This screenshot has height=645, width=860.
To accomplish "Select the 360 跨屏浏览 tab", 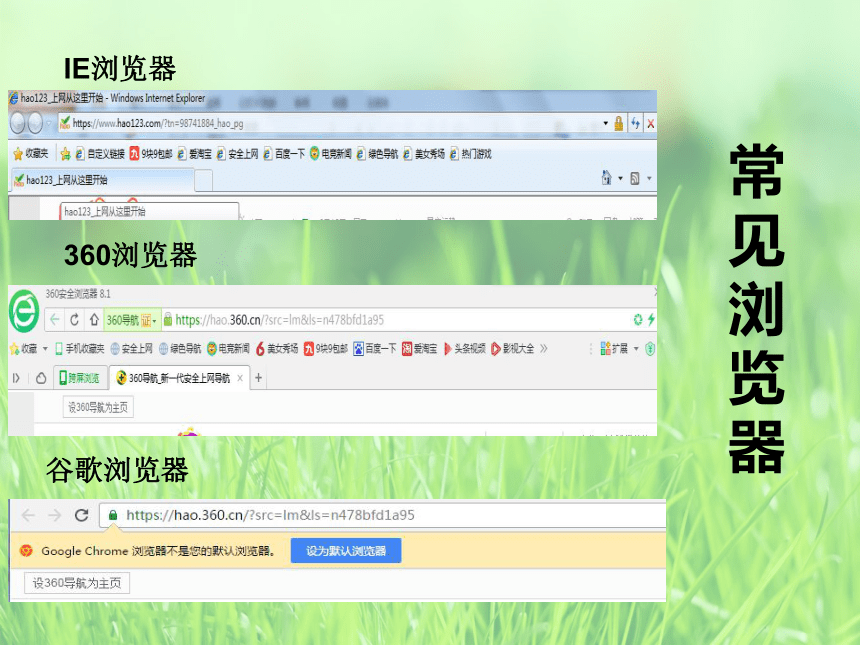I will (80, 378).
